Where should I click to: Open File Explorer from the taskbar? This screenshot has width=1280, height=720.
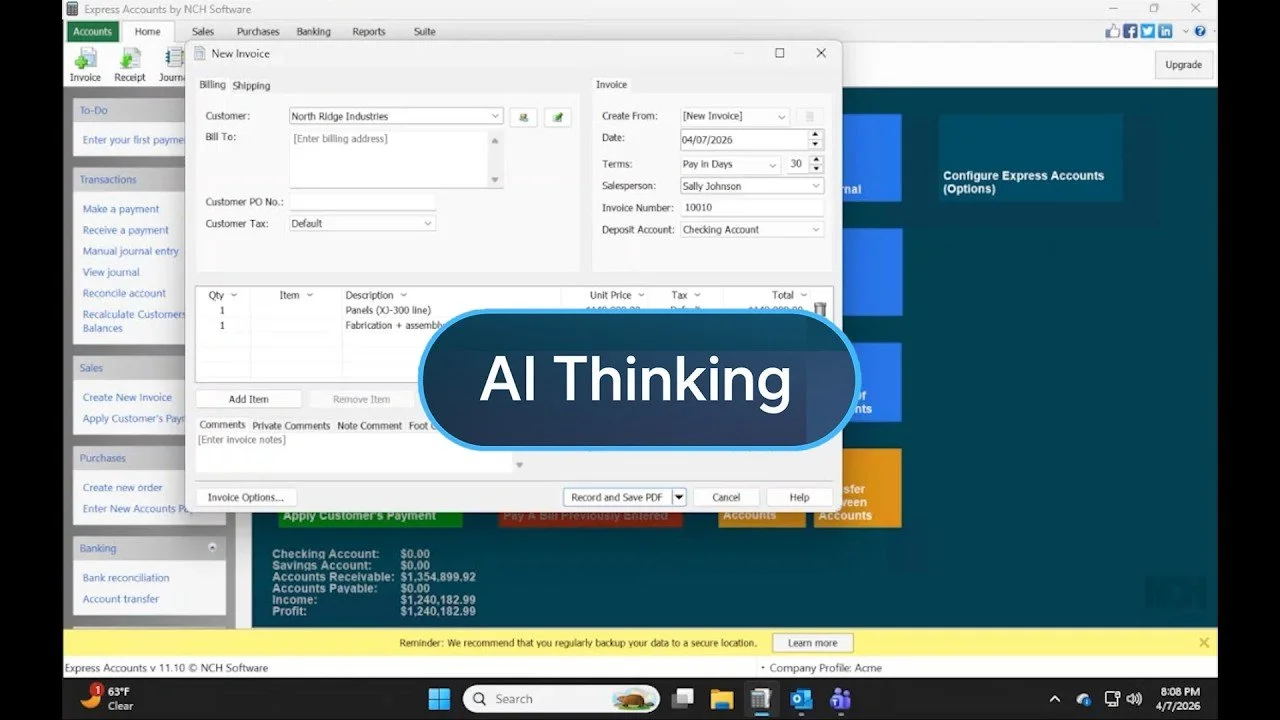722,698
